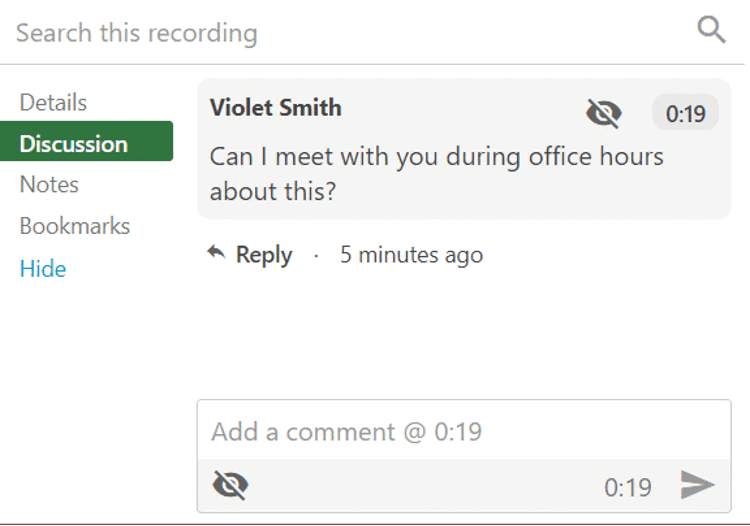750x526 pixels.
Task: Select the Discussion tab
Action: tap(74, 143)
